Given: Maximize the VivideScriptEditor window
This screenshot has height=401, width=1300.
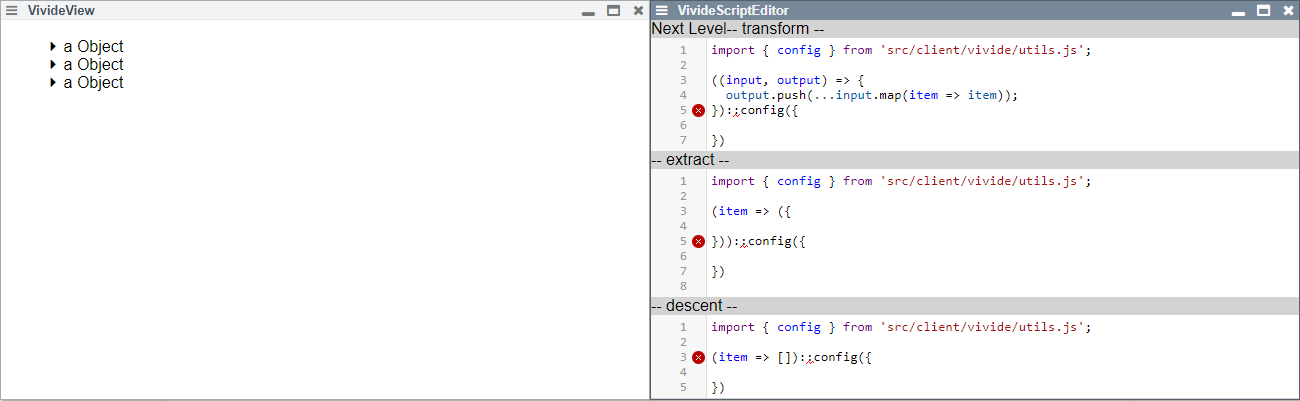Looking at the screenshot, I should pos(1263,10).
